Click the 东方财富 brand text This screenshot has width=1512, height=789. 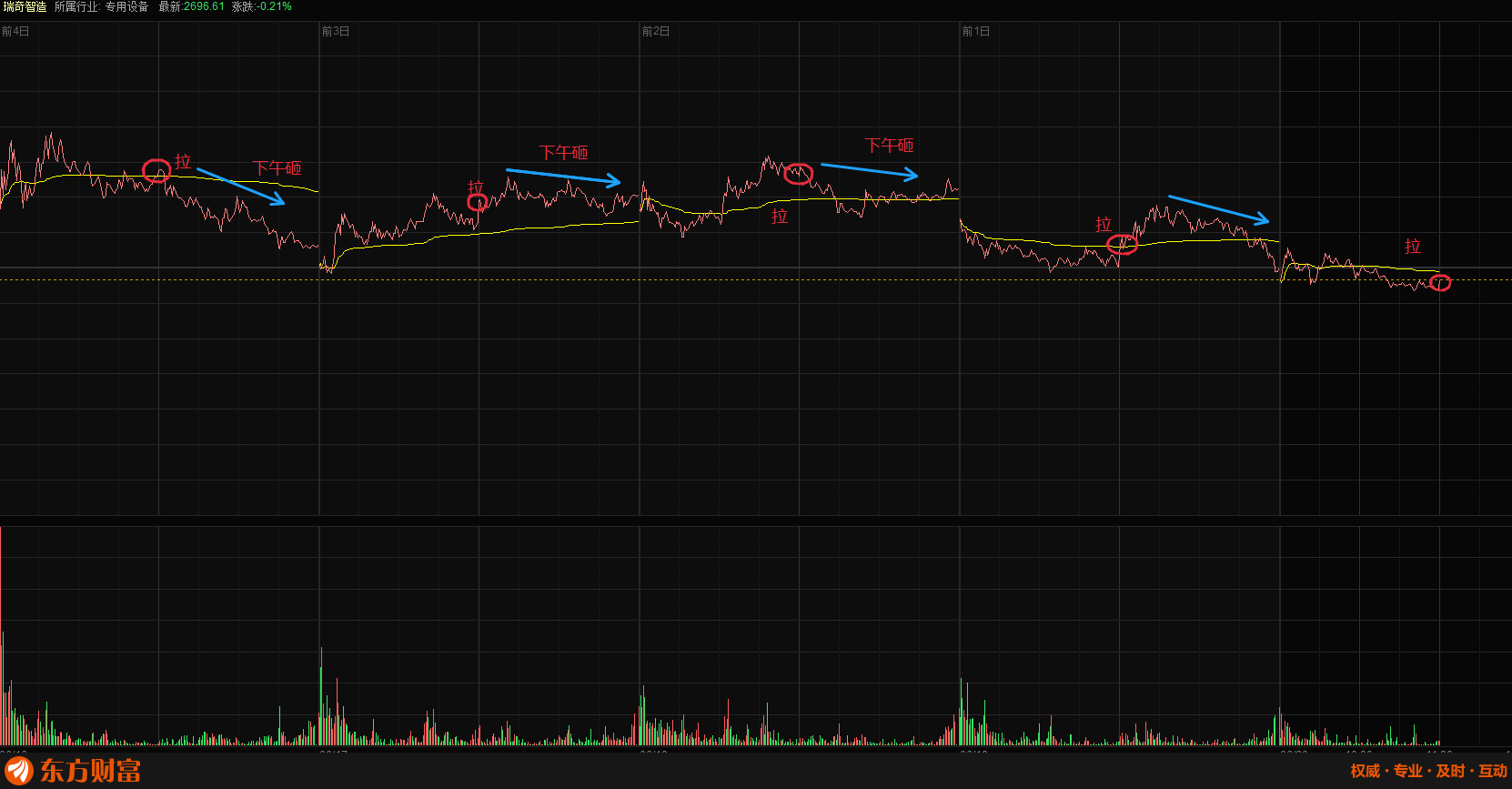(x=90, y=771)
